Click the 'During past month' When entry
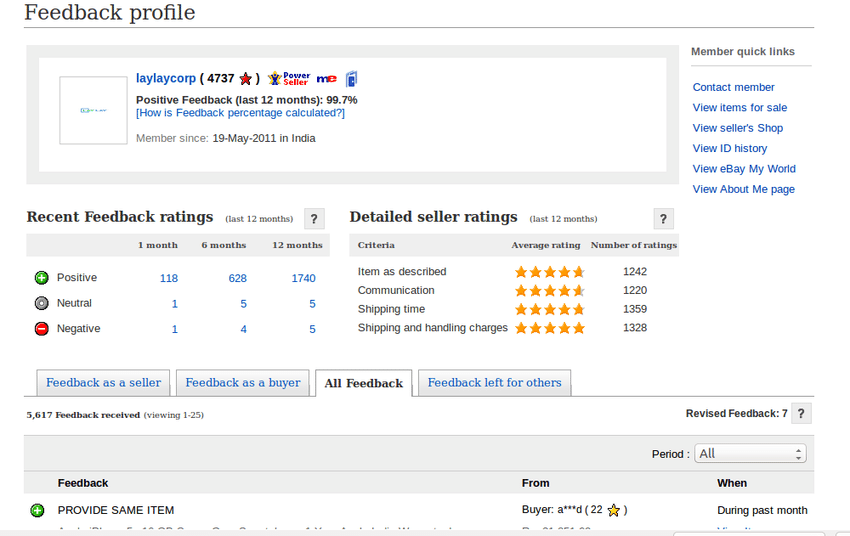This screenshot has width=850, height=536. [x=762, y=511]
